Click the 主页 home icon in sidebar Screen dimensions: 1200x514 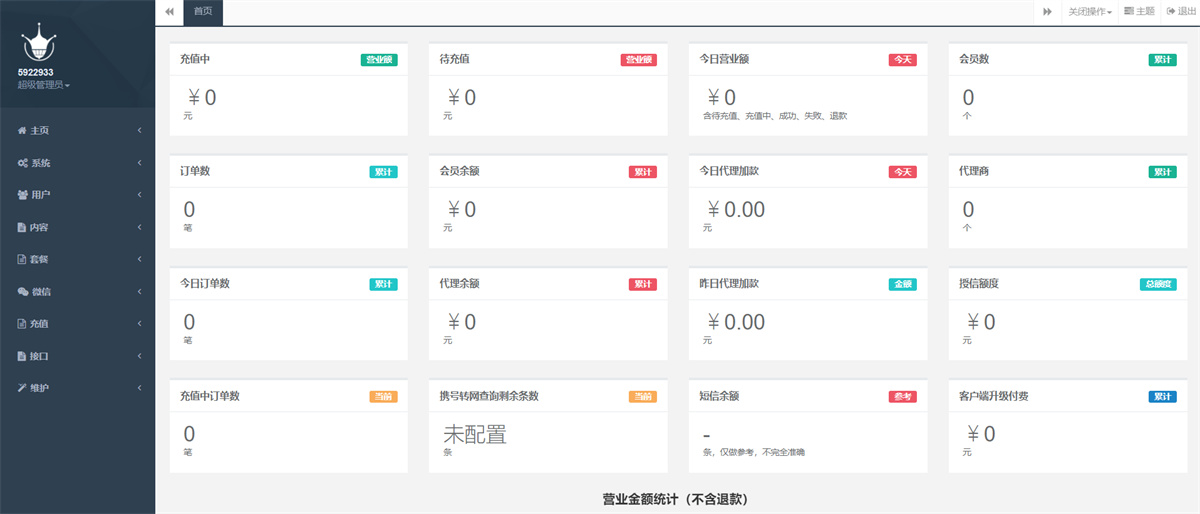[x=22, y=131]
